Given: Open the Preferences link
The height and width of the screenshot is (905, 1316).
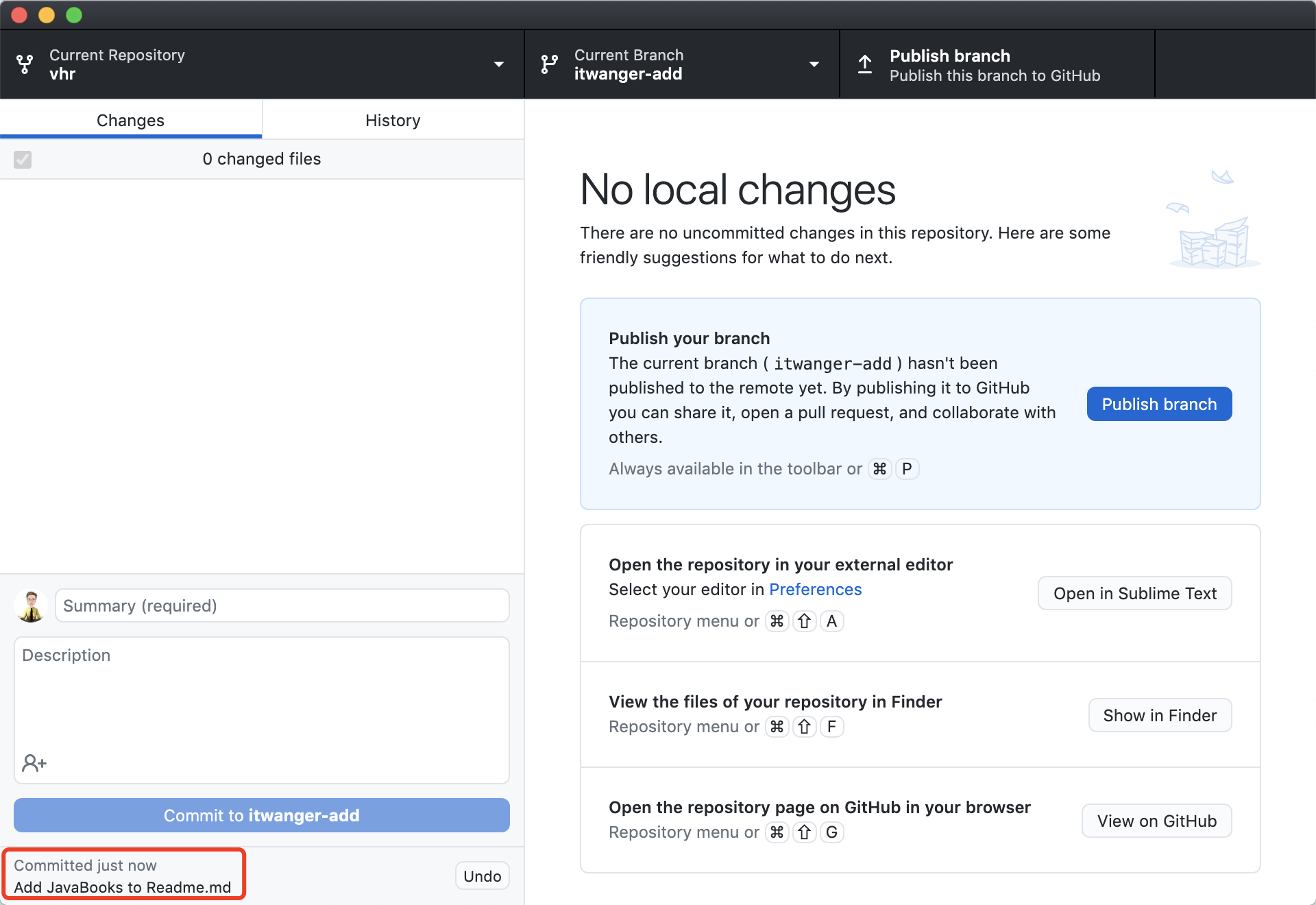Looking at the screenshot, I should point(815,590).
